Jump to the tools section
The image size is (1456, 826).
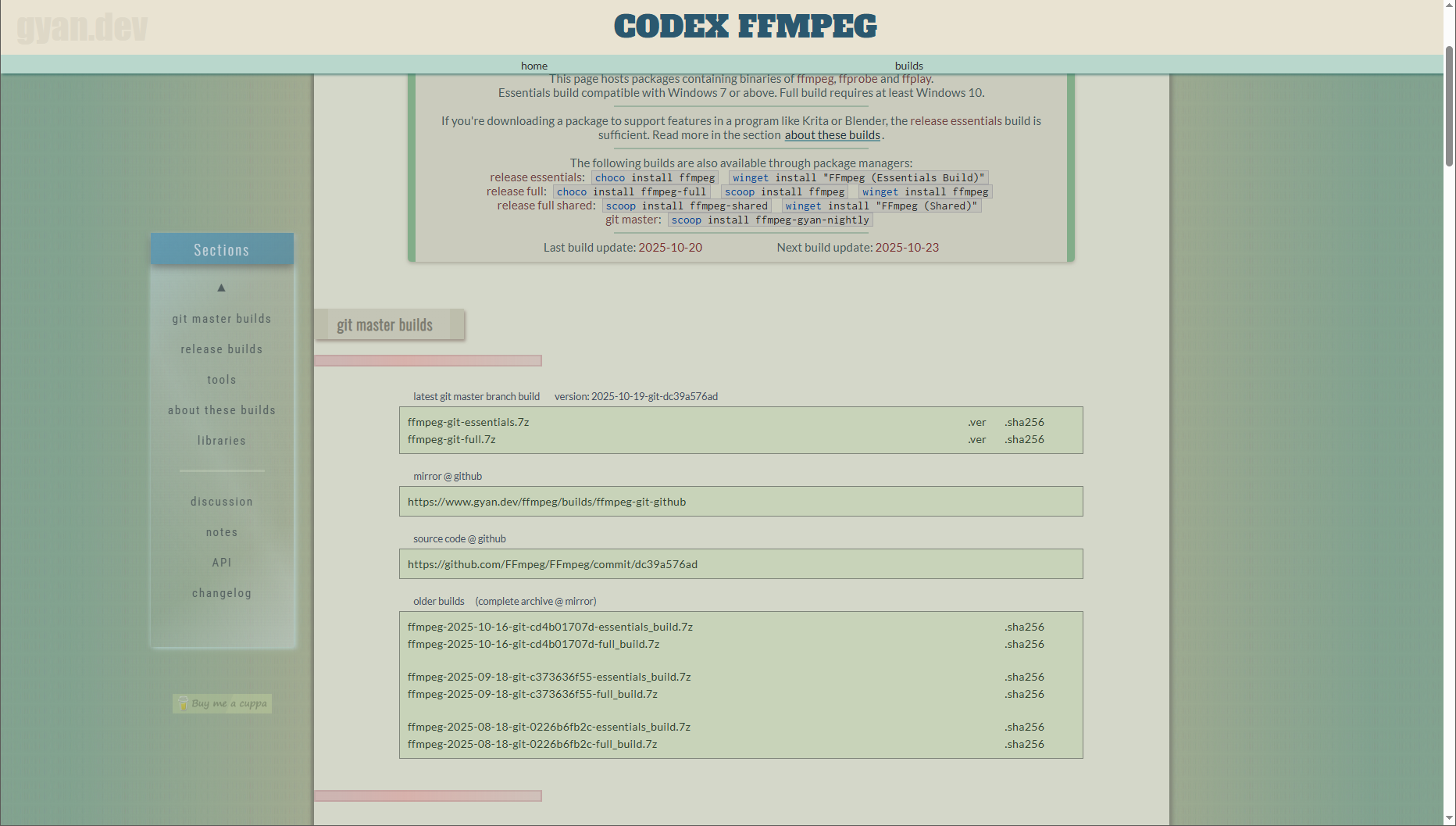coord(222,380)
